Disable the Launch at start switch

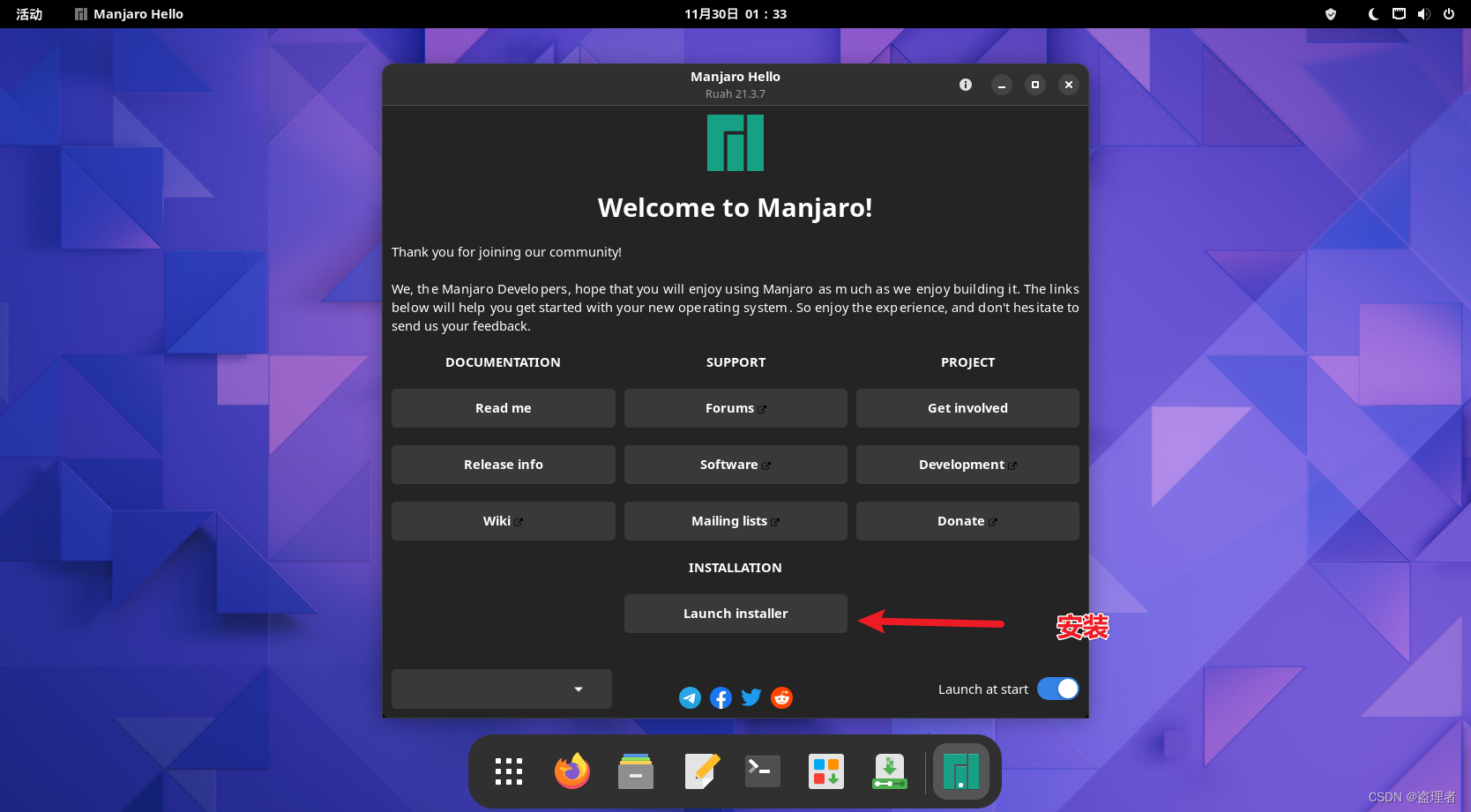point(1058,689)
